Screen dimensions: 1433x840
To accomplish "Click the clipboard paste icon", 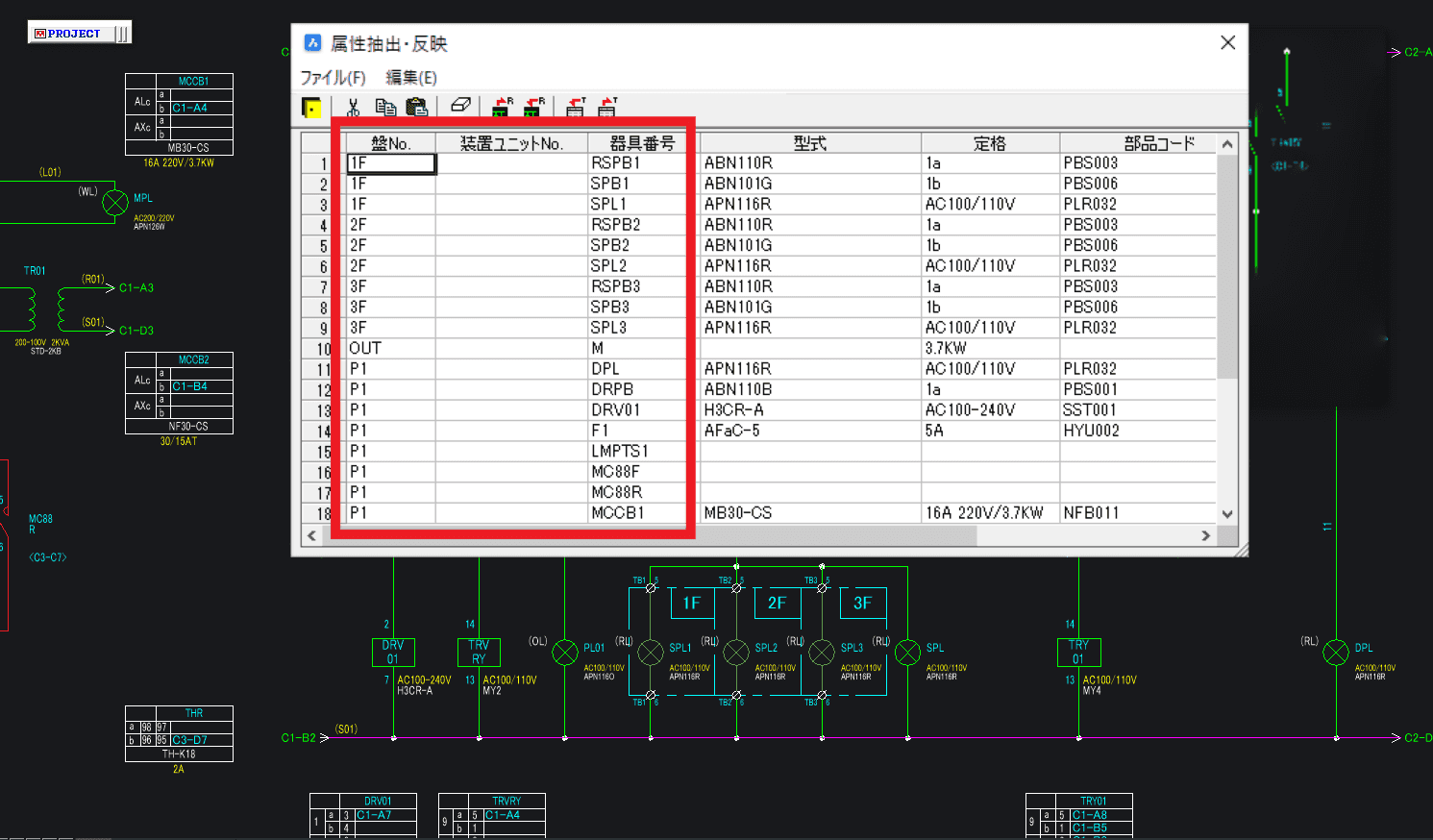I will click(416, 108).
